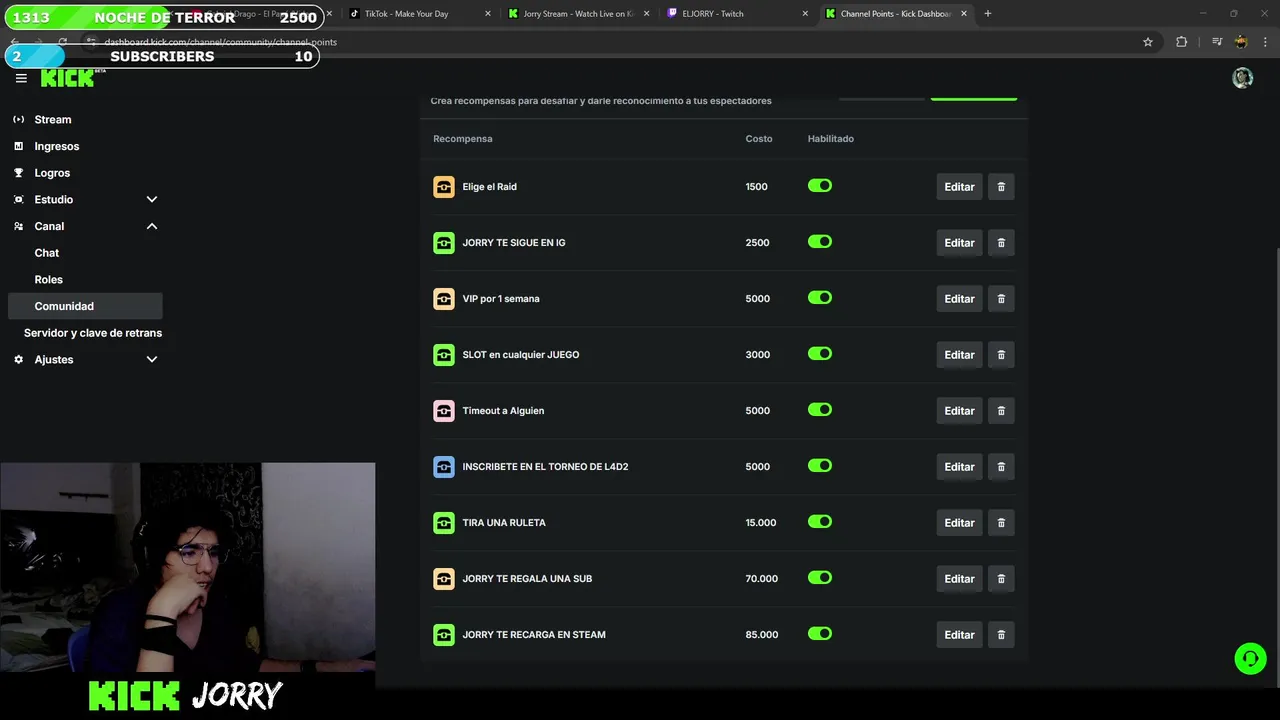Bookmark this page with the star icon
Image resolution: width=1280 pixels, height=720 pixels.
tap(1148, 42)
